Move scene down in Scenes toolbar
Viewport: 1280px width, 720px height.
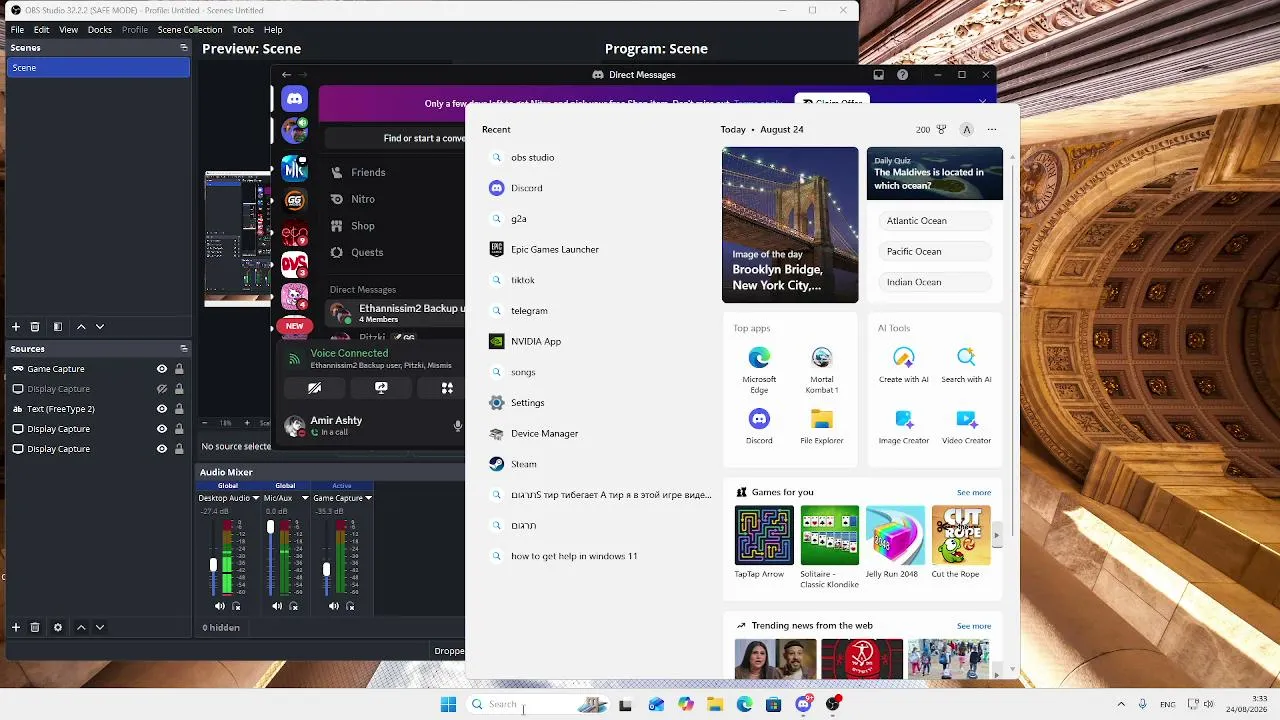[100, 327]
